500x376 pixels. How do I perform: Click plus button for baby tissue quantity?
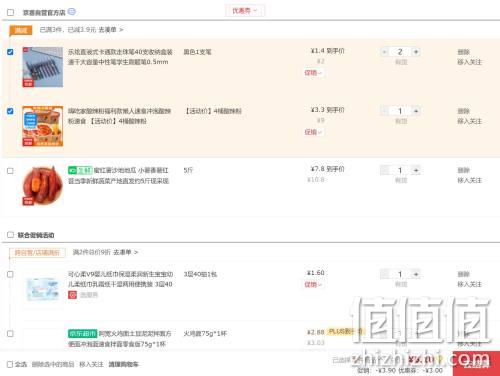pos(416,274)
